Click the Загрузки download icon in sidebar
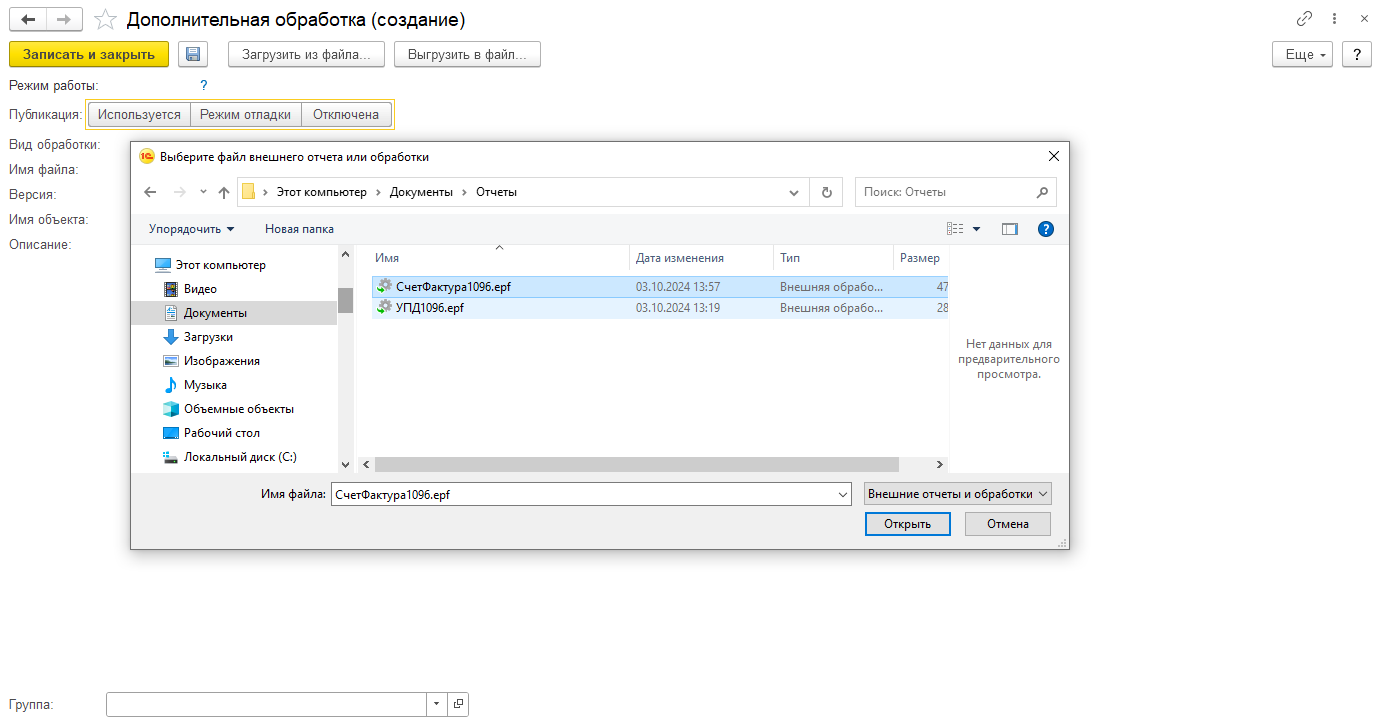The width and height of the screenshot is (1380, 724). tap(170, 337)
